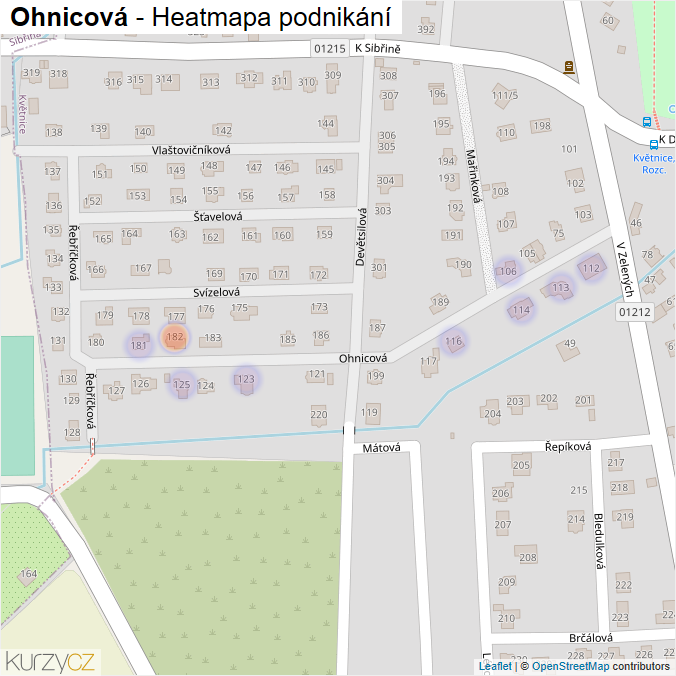This screenshot has height=676, width=676.
Task: Click the heat spot at house 112
Action: [x=591, y=268]
